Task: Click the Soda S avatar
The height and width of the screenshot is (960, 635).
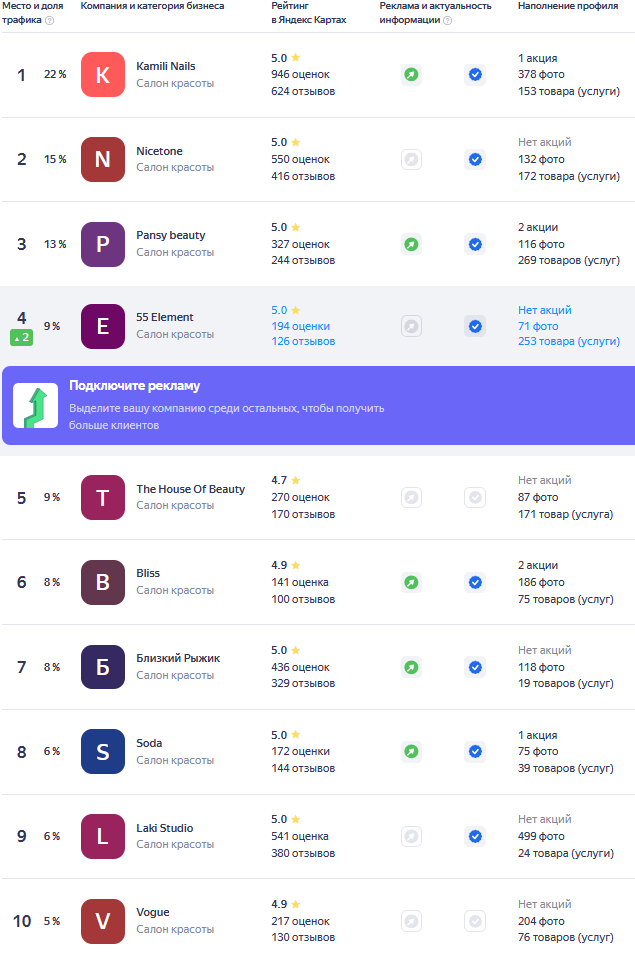Action: click(103, 752)
